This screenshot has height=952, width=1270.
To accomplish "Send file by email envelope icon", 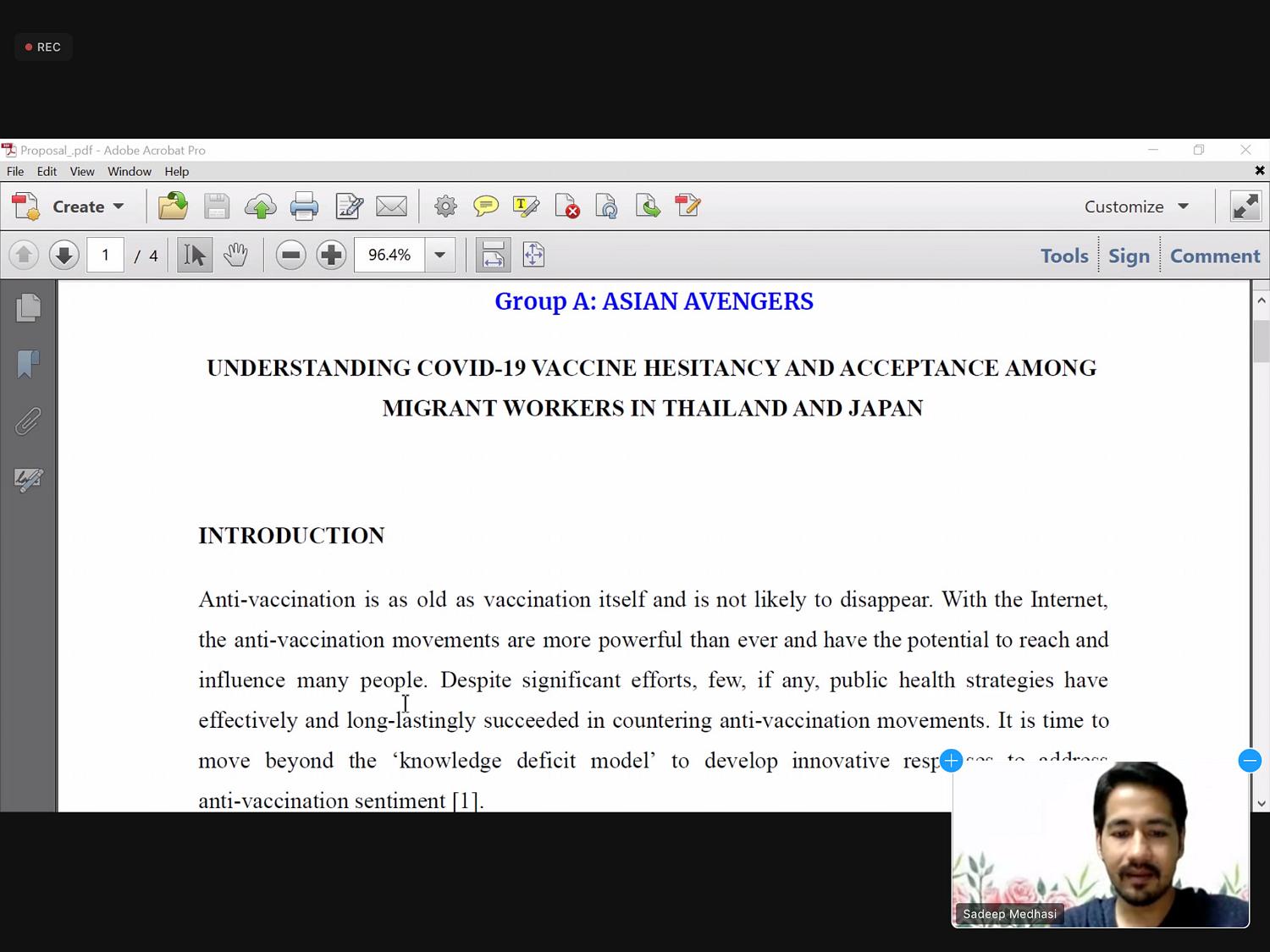I will [x=391, y=206].
